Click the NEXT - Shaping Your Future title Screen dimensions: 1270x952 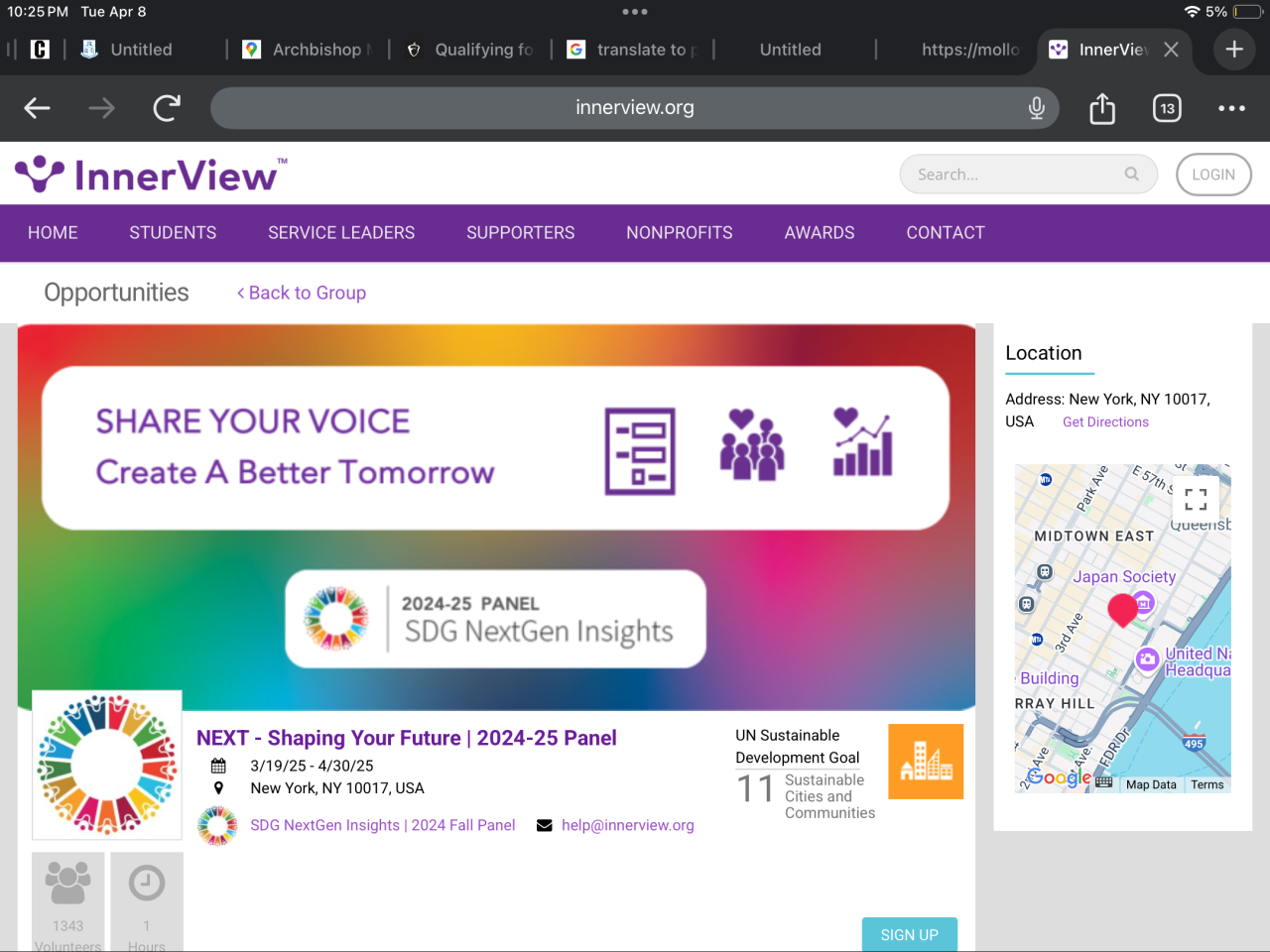pos(407,738)
